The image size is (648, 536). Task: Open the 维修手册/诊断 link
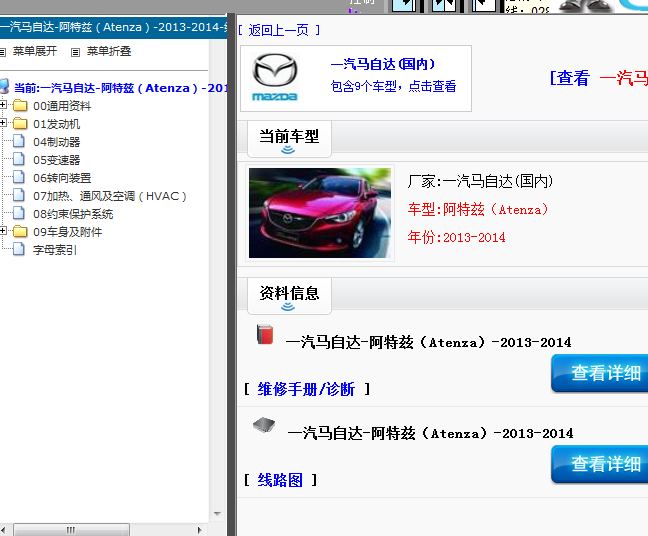(x=306, y=389)
